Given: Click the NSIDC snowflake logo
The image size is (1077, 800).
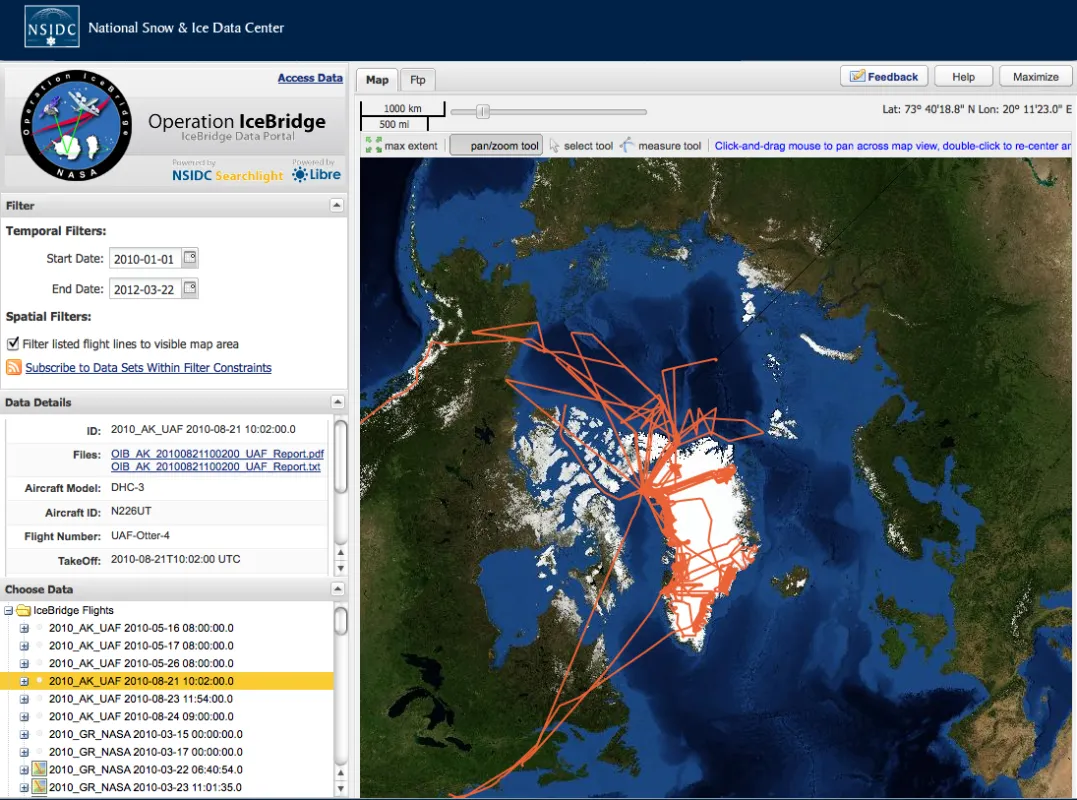Looking at the screenshot, I should click(51, 29).
